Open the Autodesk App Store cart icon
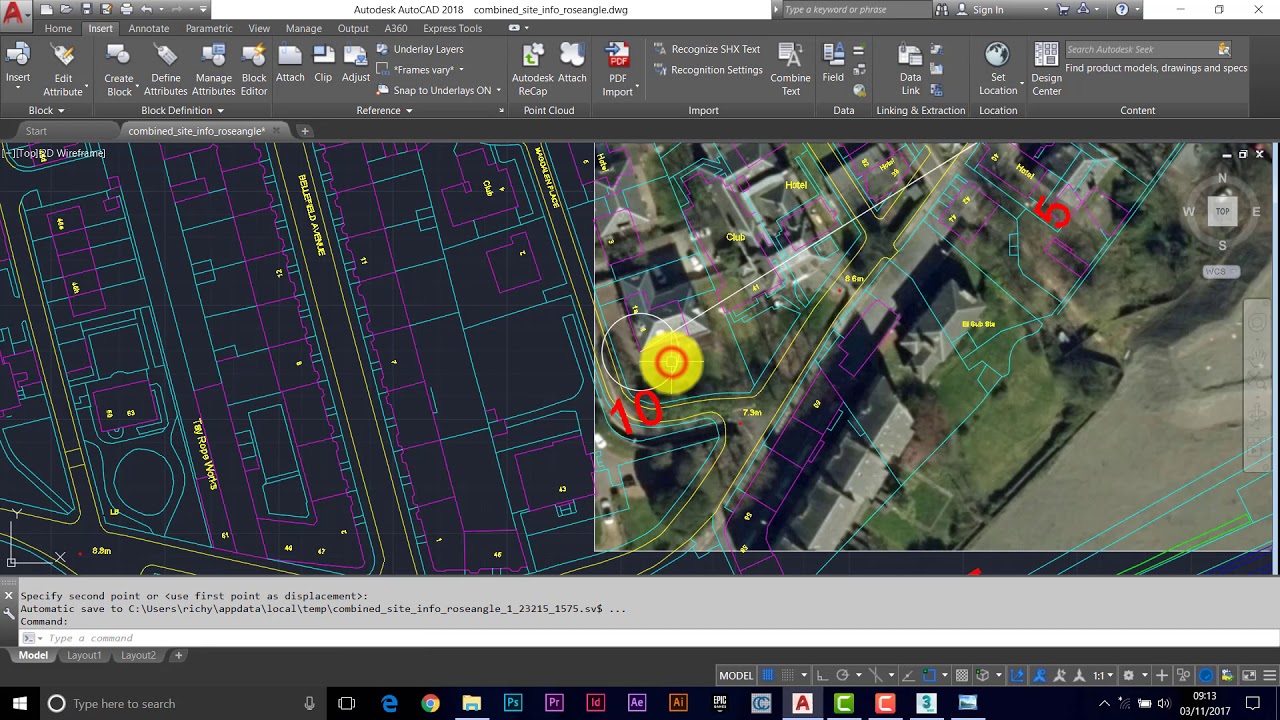This screenshot has width=1280, height=720. 1063,9
